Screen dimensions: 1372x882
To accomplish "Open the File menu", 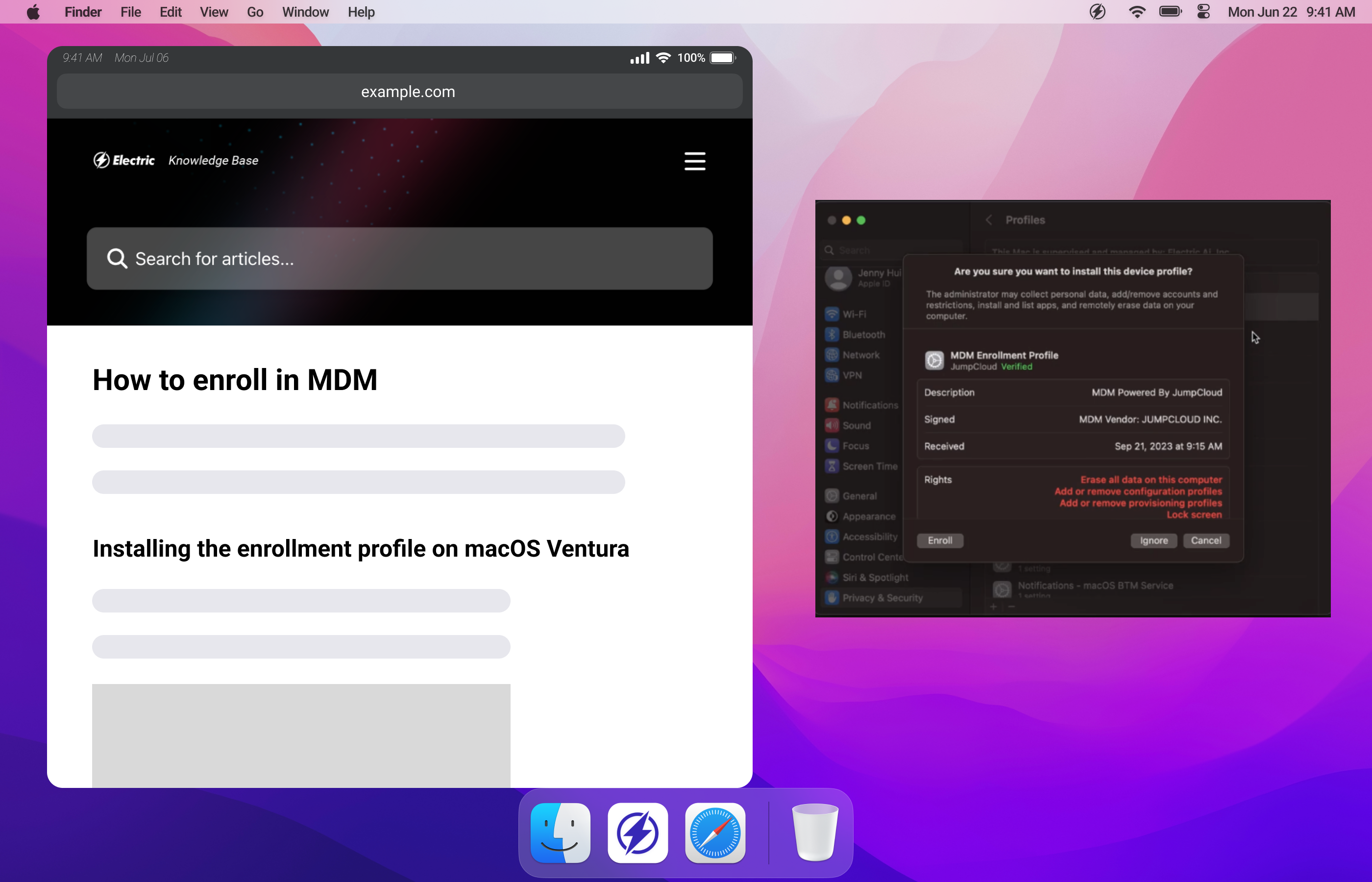I will pos(130,12).
